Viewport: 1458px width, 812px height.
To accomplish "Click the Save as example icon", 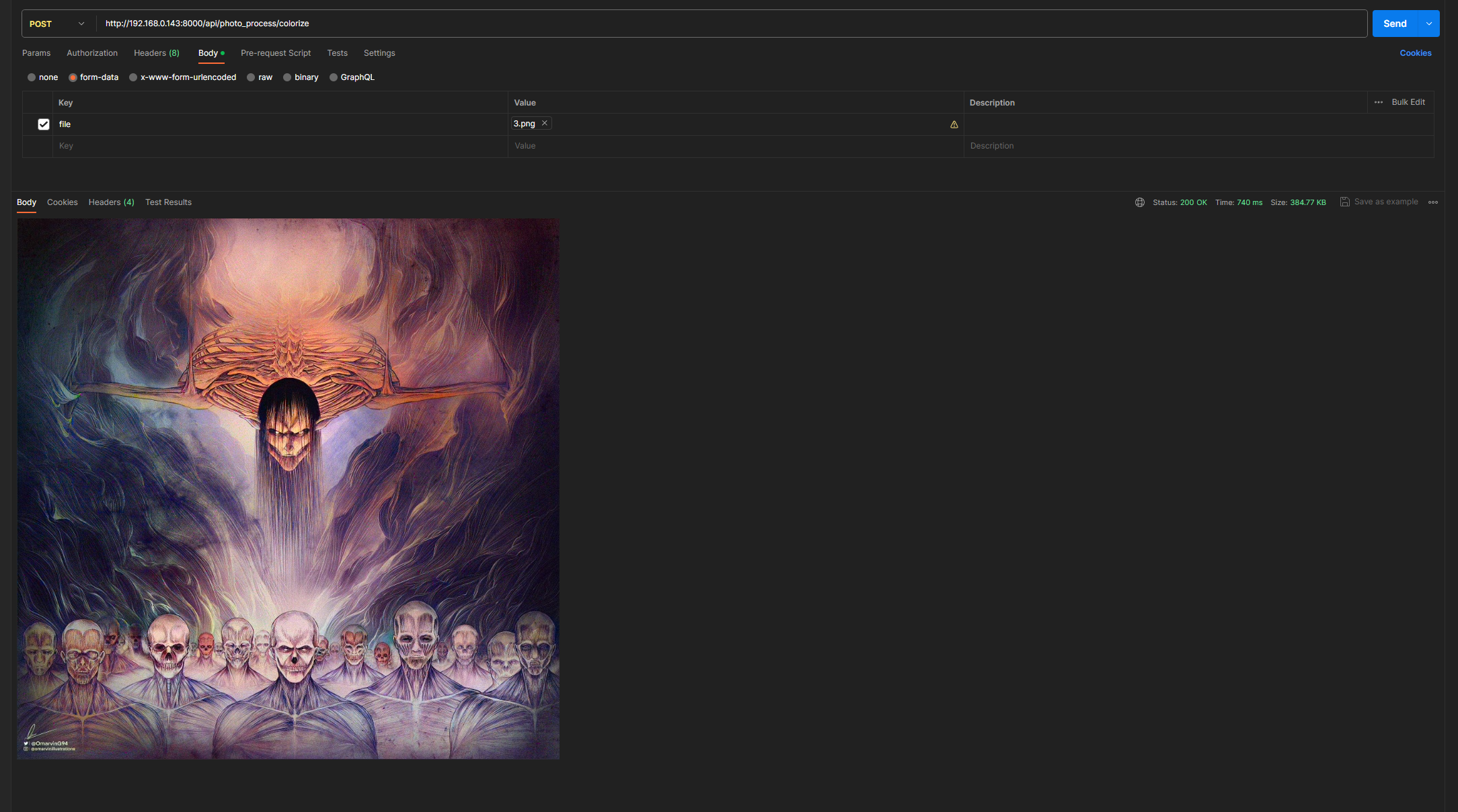I will [1344, 202].
